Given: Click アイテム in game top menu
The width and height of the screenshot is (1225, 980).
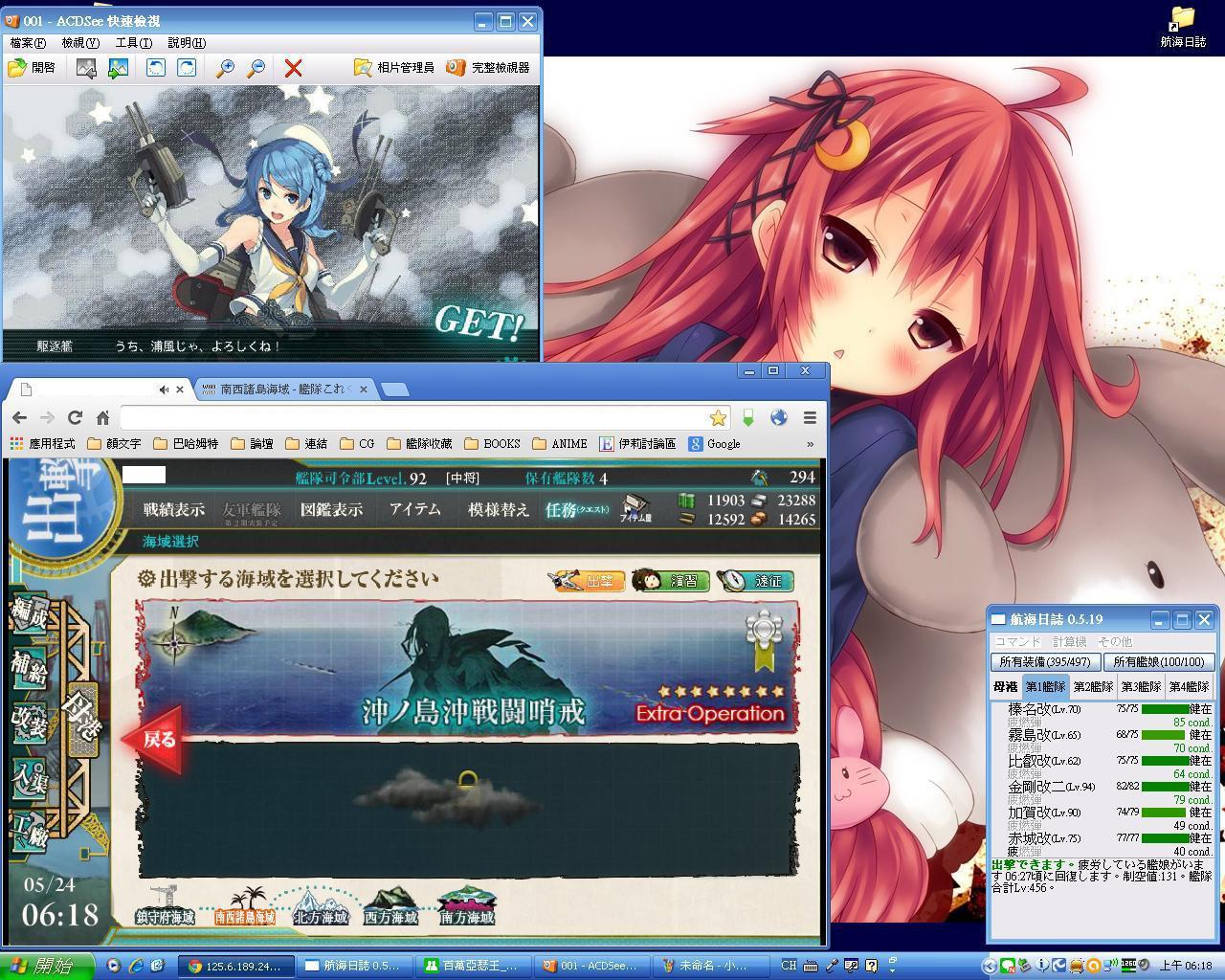Looking at the screenshot, I should (415, 509).
